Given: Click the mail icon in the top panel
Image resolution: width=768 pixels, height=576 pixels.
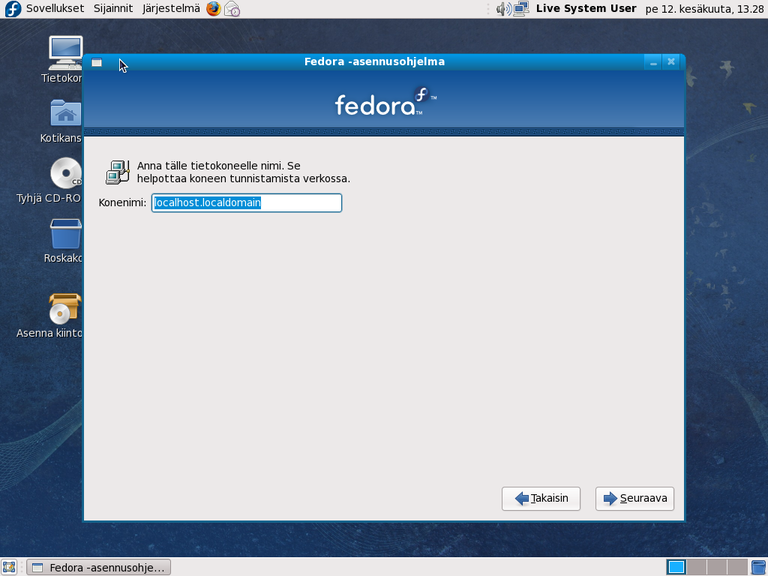Looking at the screenshot, I should coord(232,9).
